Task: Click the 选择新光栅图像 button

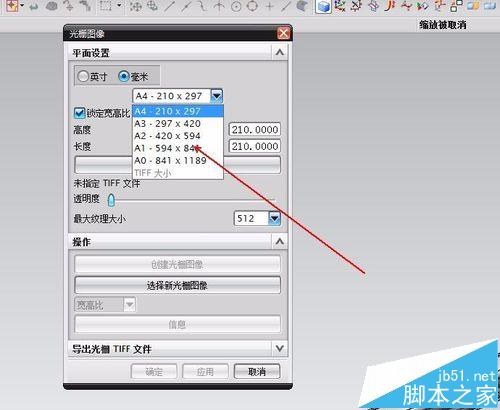Action: pyautogui.click(x=177, y=285)
